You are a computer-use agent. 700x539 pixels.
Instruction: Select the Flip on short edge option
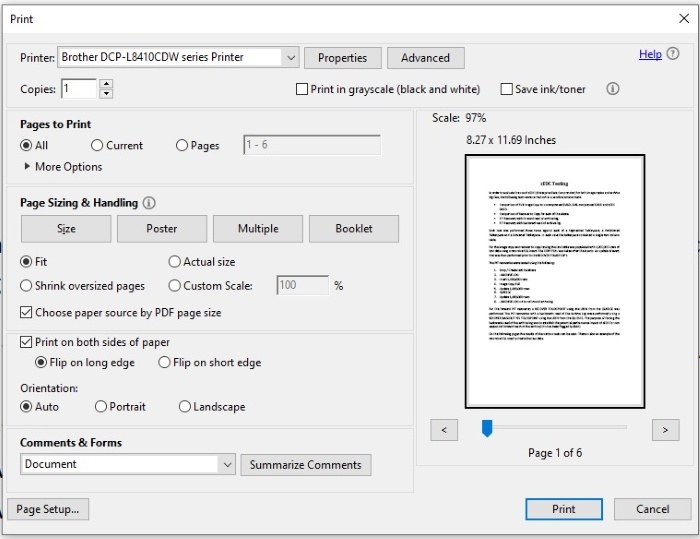pyautogui.click(x=164, y=363)
